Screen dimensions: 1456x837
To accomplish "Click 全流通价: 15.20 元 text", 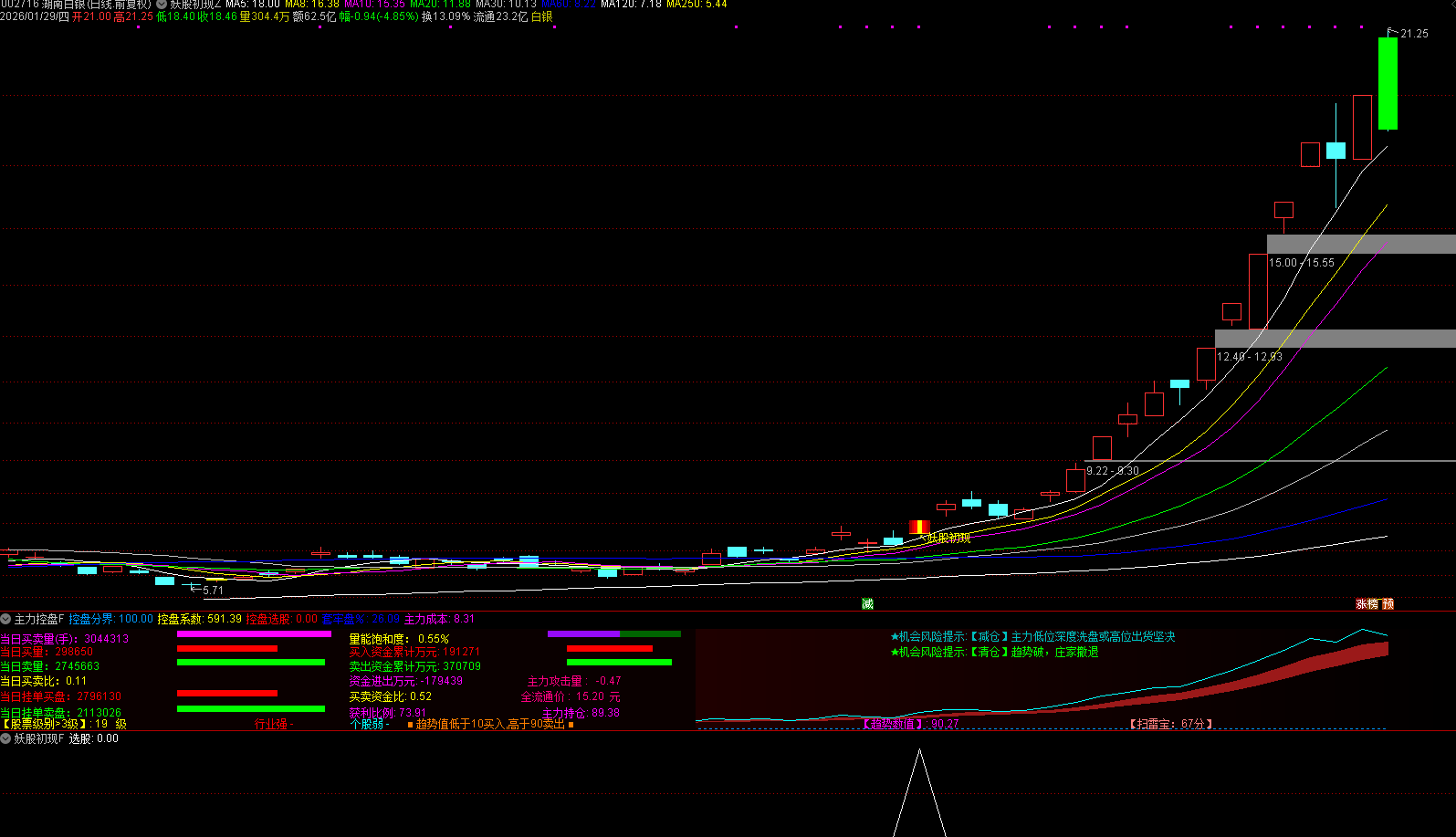I will (571, 696).
